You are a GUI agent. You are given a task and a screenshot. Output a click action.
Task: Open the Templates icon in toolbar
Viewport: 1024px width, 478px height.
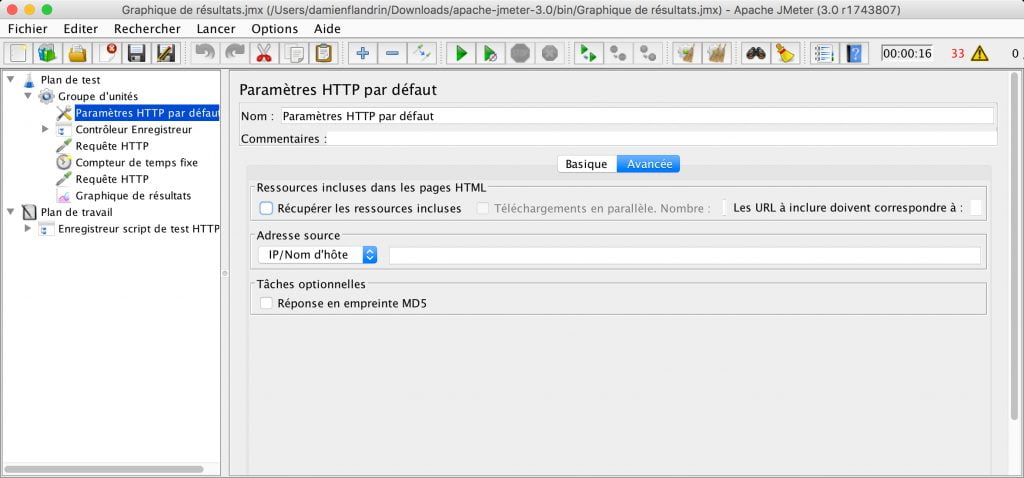(47, 53)
